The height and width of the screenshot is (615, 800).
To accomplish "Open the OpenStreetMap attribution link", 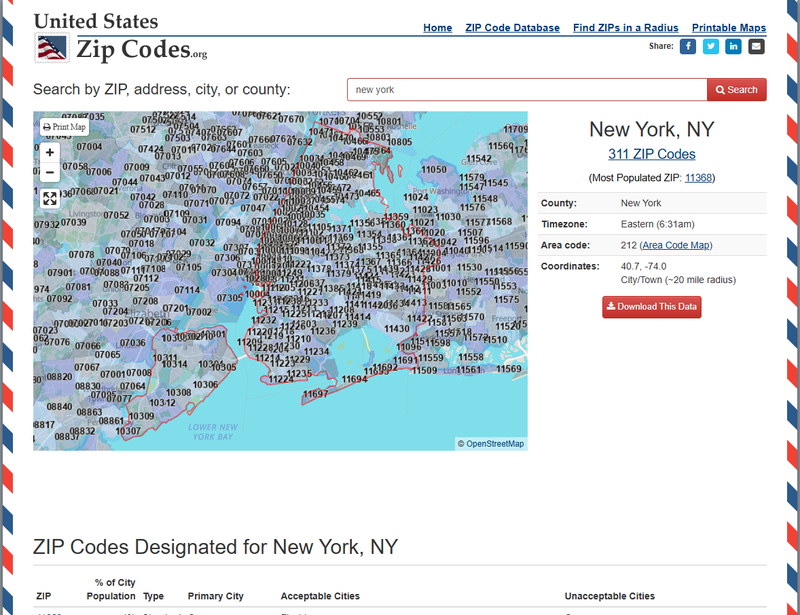I will coord(495,444).
